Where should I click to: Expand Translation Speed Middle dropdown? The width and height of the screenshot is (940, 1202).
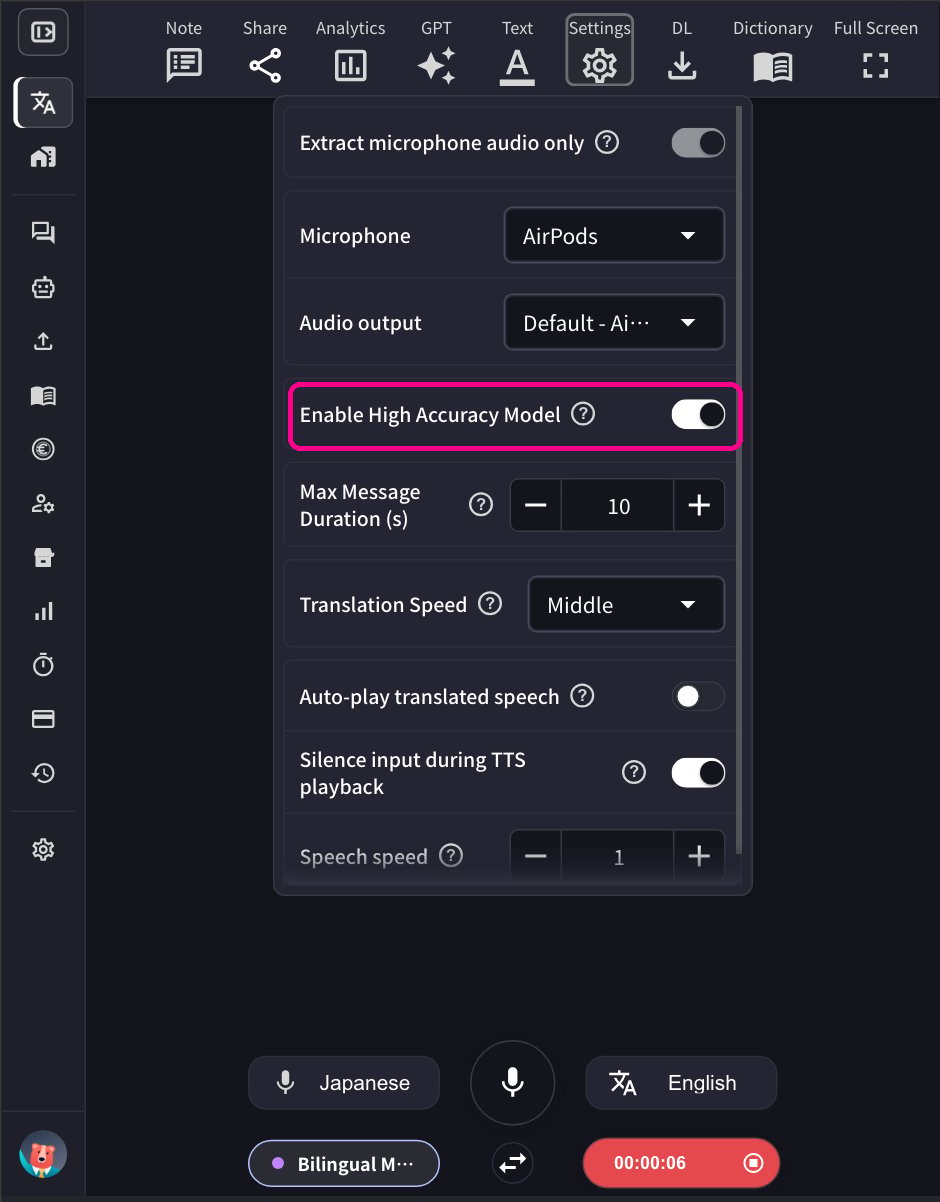click(x=626, y=605)
